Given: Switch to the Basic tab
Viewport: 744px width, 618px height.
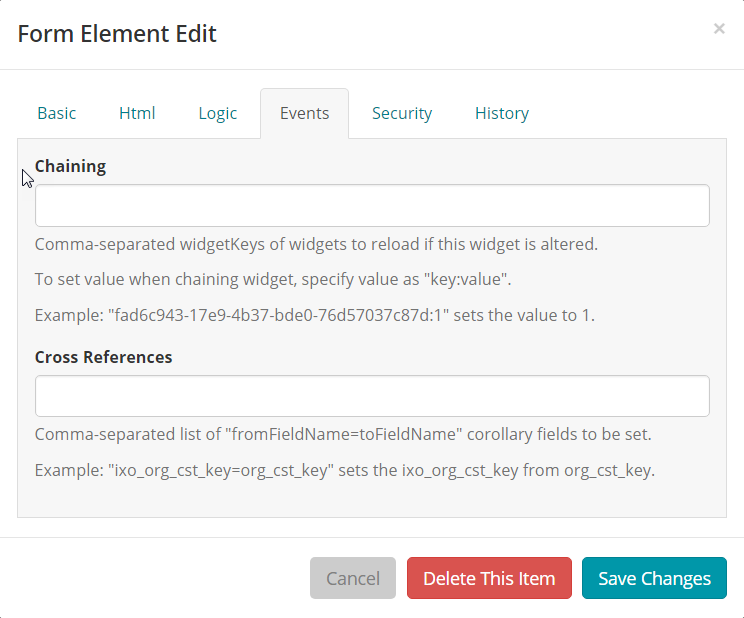Looking at the screenshot, I should click(x=56, y=113).
